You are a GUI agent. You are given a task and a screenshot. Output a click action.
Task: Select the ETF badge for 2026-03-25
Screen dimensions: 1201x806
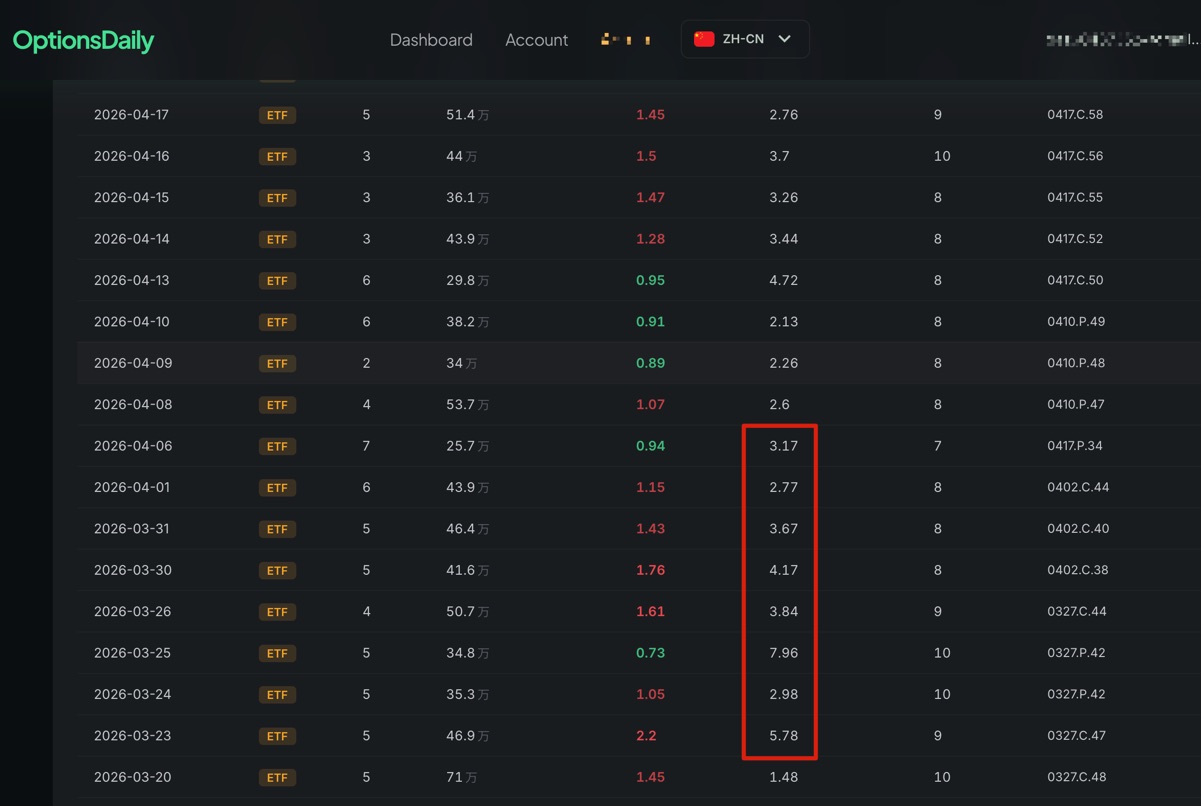click(x=277, y=653)
